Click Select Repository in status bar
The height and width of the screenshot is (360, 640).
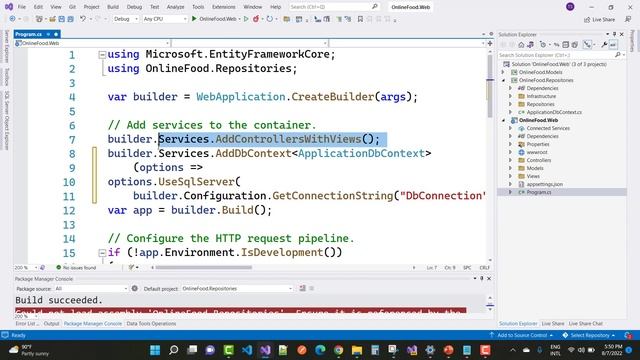pos(589,335)
